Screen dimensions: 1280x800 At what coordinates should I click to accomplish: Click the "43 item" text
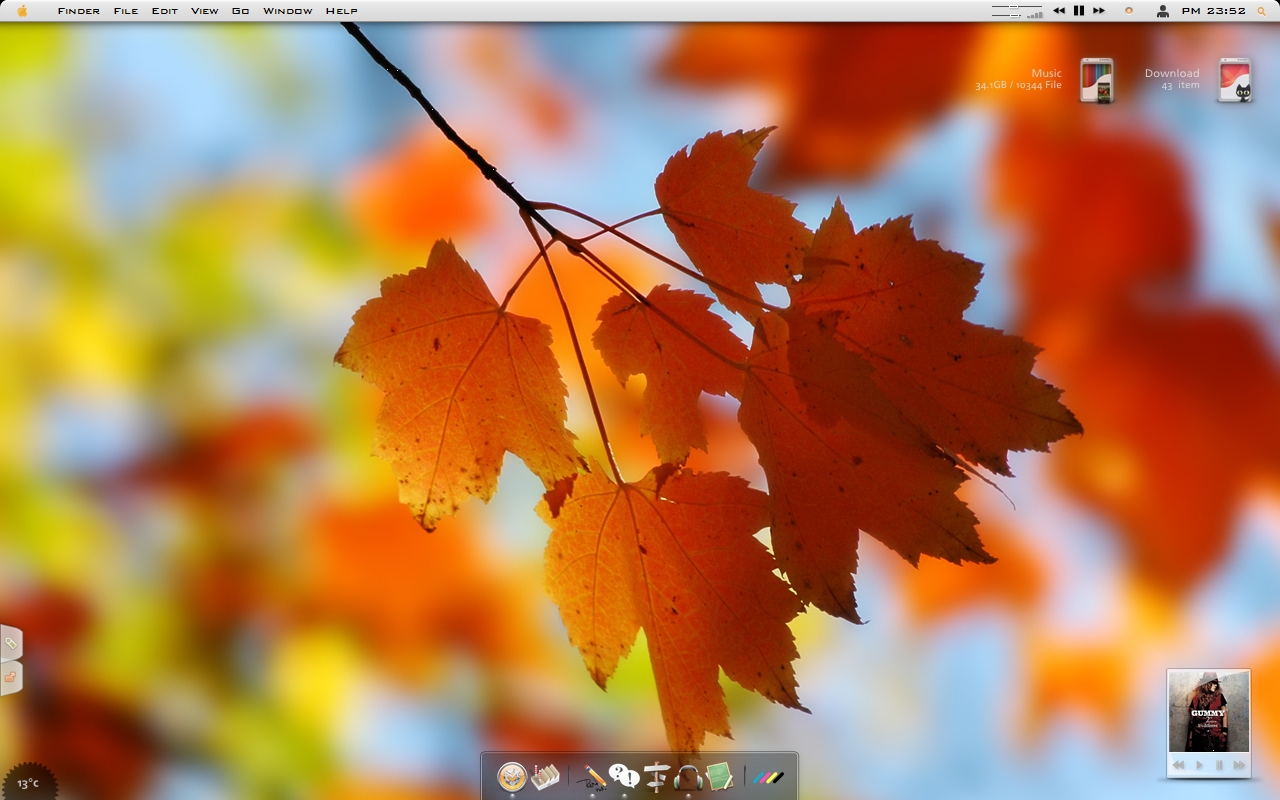(1181, 85)
